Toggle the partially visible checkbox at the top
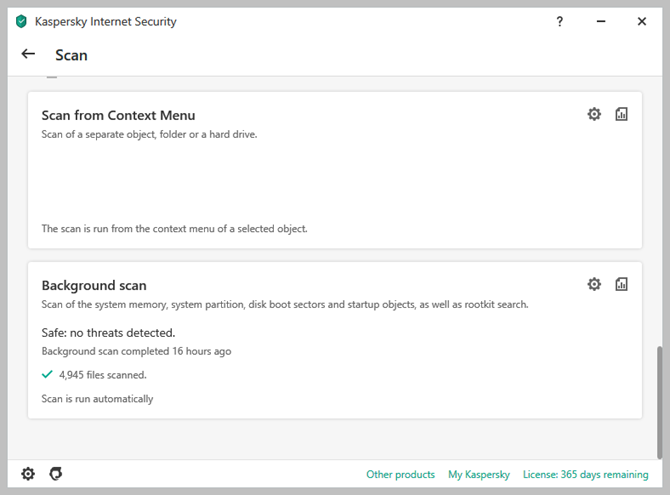The height and width of the screenshot is (495, 670). [x=51, y=76]
